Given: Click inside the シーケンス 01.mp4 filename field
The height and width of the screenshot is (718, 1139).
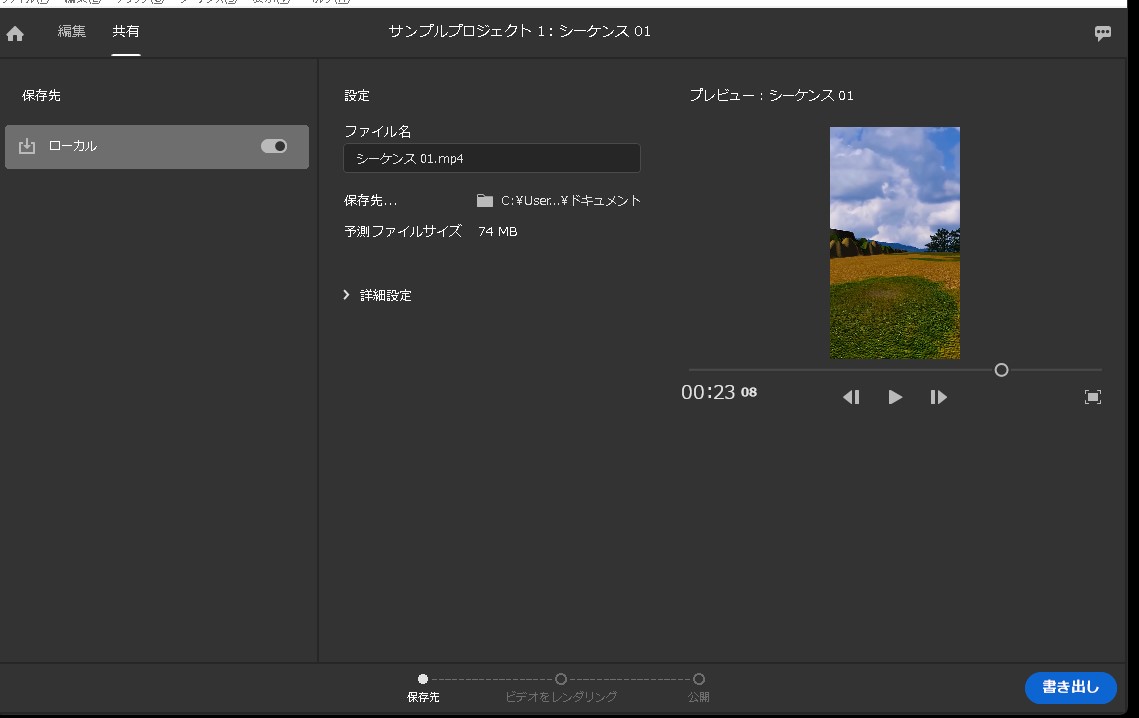Looking at the screenshot, I should click(491, 157).
